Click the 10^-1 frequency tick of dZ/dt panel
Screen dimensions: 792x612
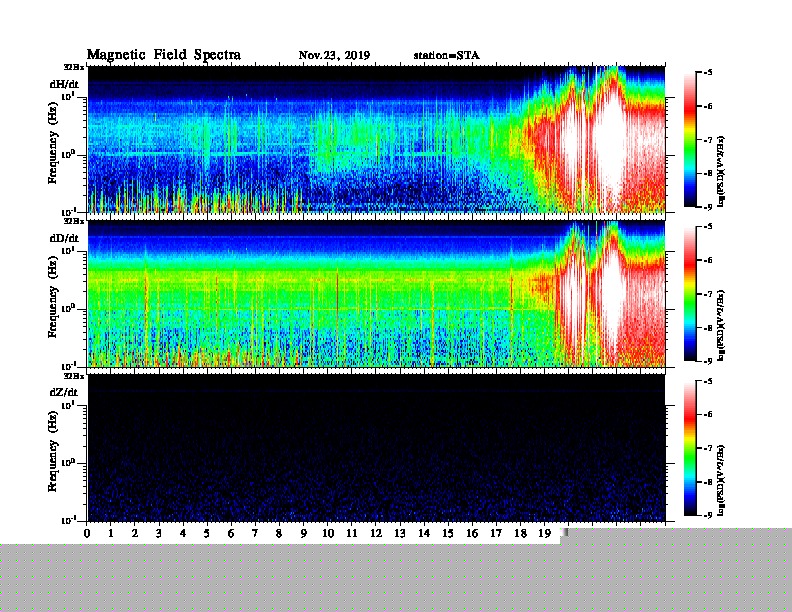coord(68,520)
